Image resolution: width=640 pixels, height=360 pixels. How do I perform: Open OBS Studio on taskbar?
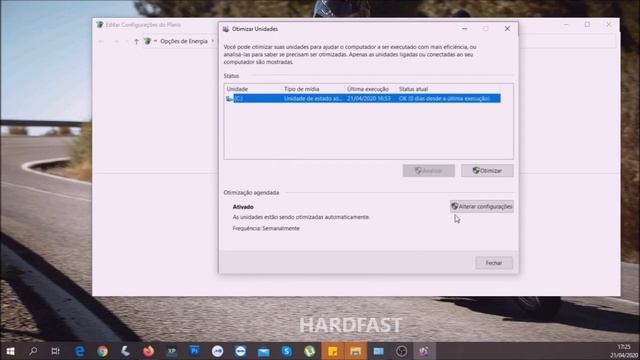tap(402, 351)
